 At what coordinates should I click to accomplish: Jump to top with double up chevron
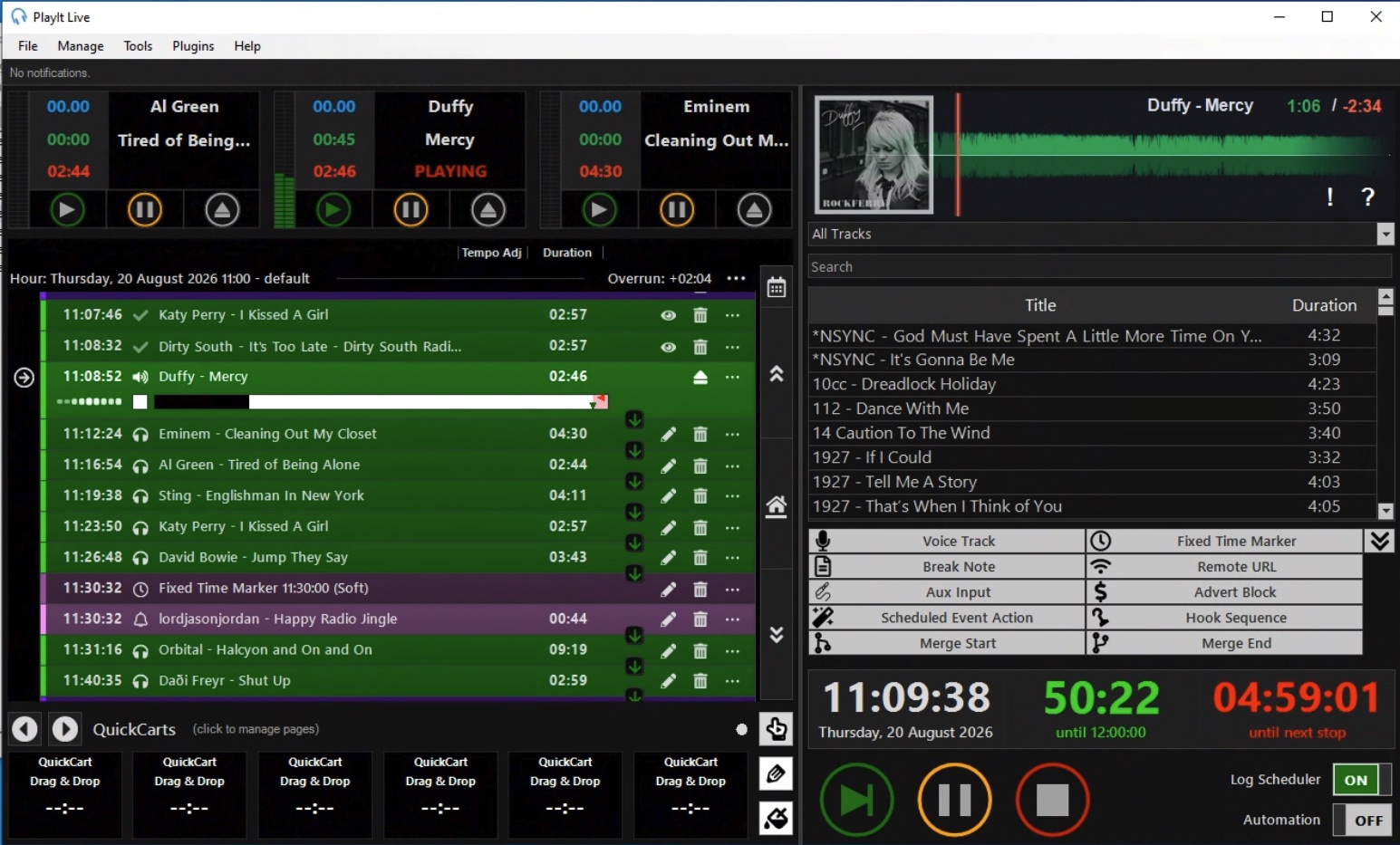click(777, 373)
